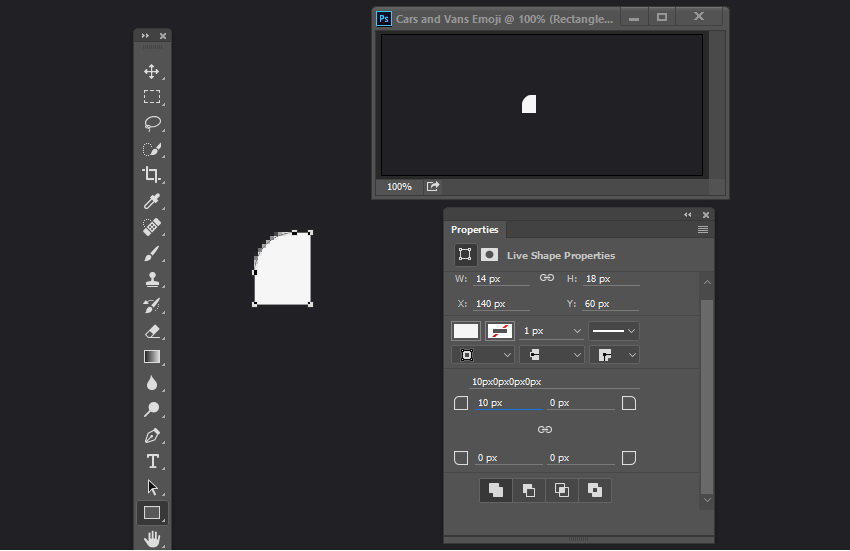Choose the Eyedropper tool
Screen dimensions: 850x551
tap(152, 201)
